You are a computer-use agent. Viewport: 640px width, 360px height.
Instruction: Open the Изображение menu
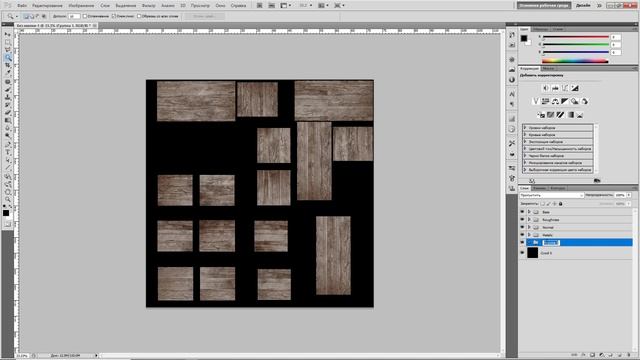tap(81, 6)
